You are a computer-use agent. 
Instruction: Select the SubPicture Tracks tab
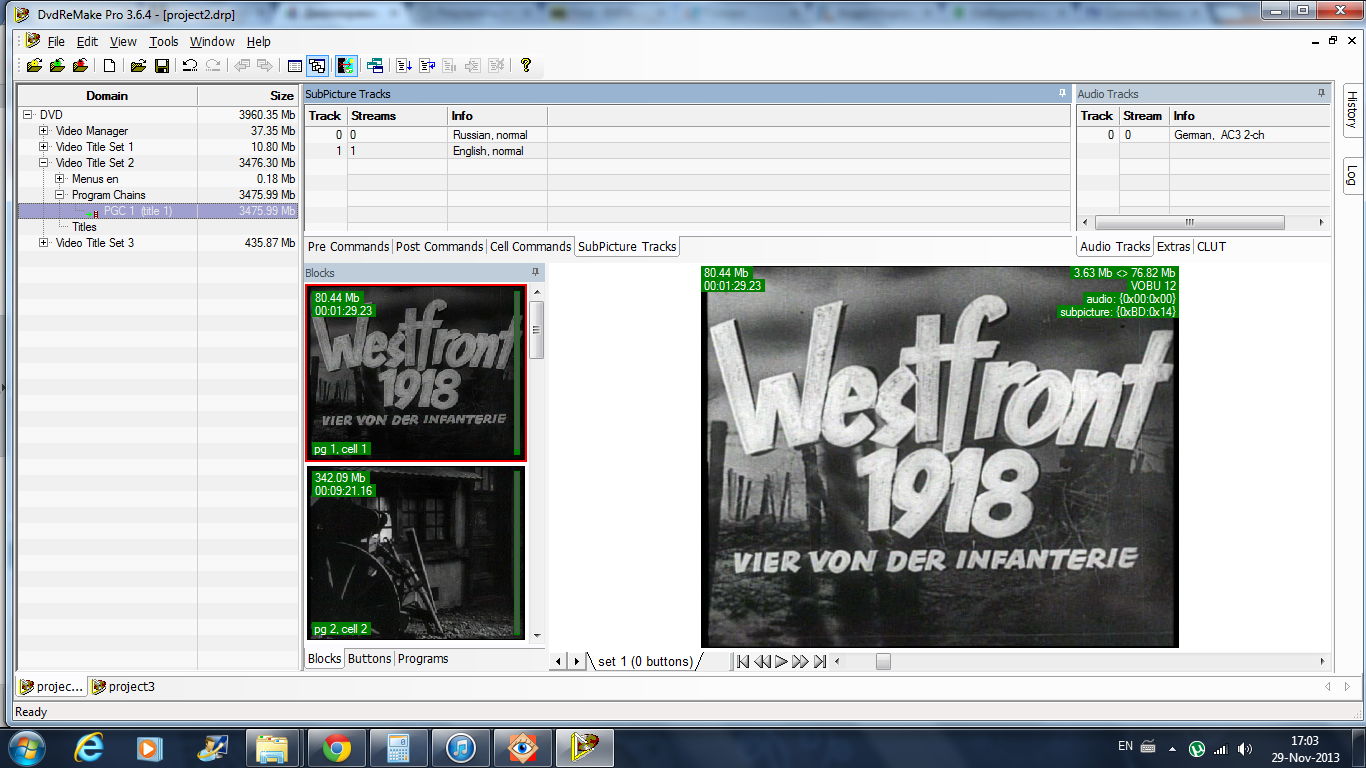tap(627, 247)
